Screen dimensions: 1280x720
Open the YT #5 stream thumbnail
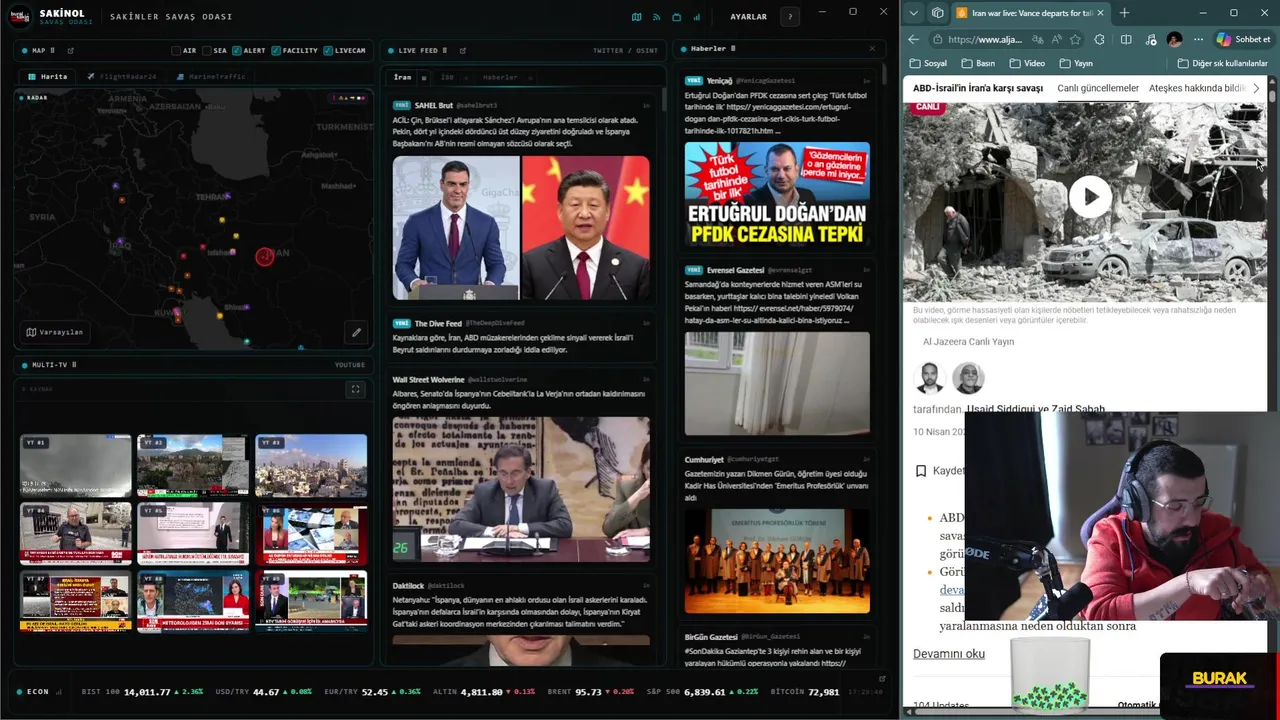pyautogui.click(x=192, y=533)
